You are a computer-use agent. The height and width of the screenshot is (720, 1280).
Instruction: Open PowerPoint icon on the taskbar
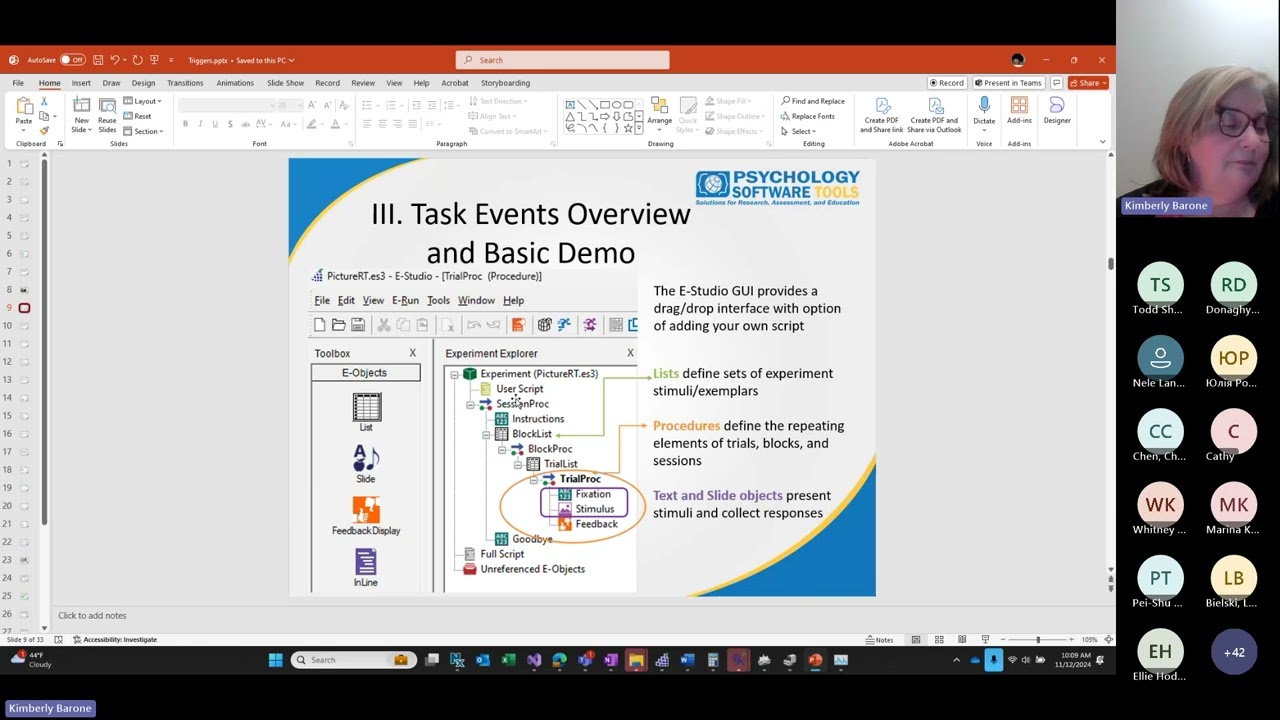pos(815,660)
